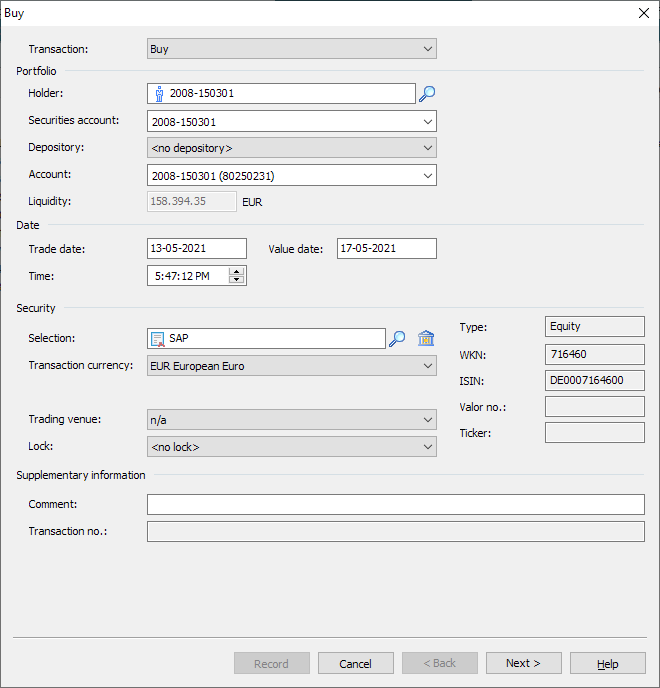The height and width of the screenshot is (688, 660).
Task: Click the Cancel button
Action: pos(355,664)
